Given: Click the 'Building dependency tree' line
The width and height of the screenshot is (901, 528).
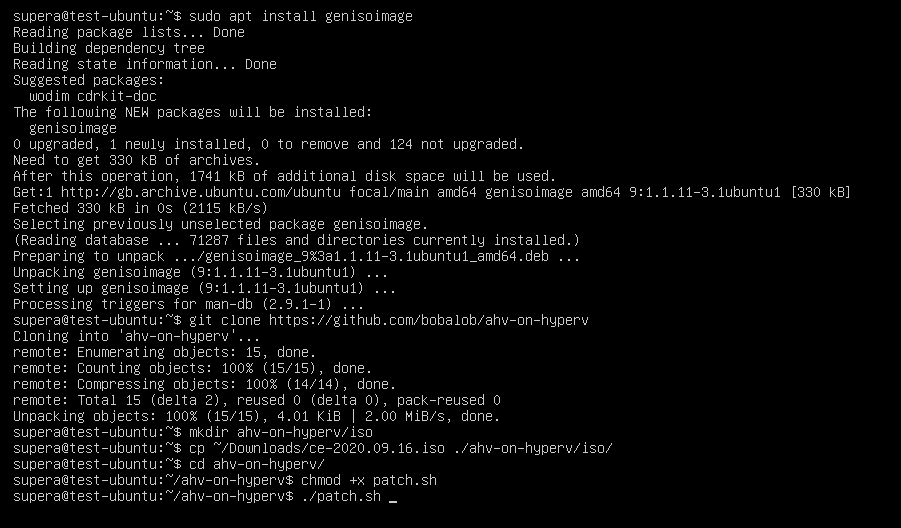Looking at the screenshot, I should [x=109, y=48].
